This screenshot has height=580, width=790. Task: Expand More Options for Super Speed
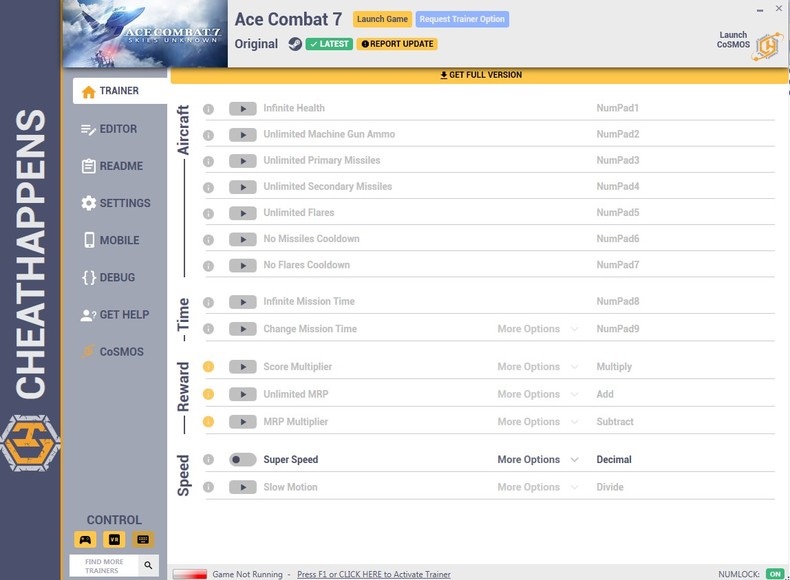click(538, 460)
